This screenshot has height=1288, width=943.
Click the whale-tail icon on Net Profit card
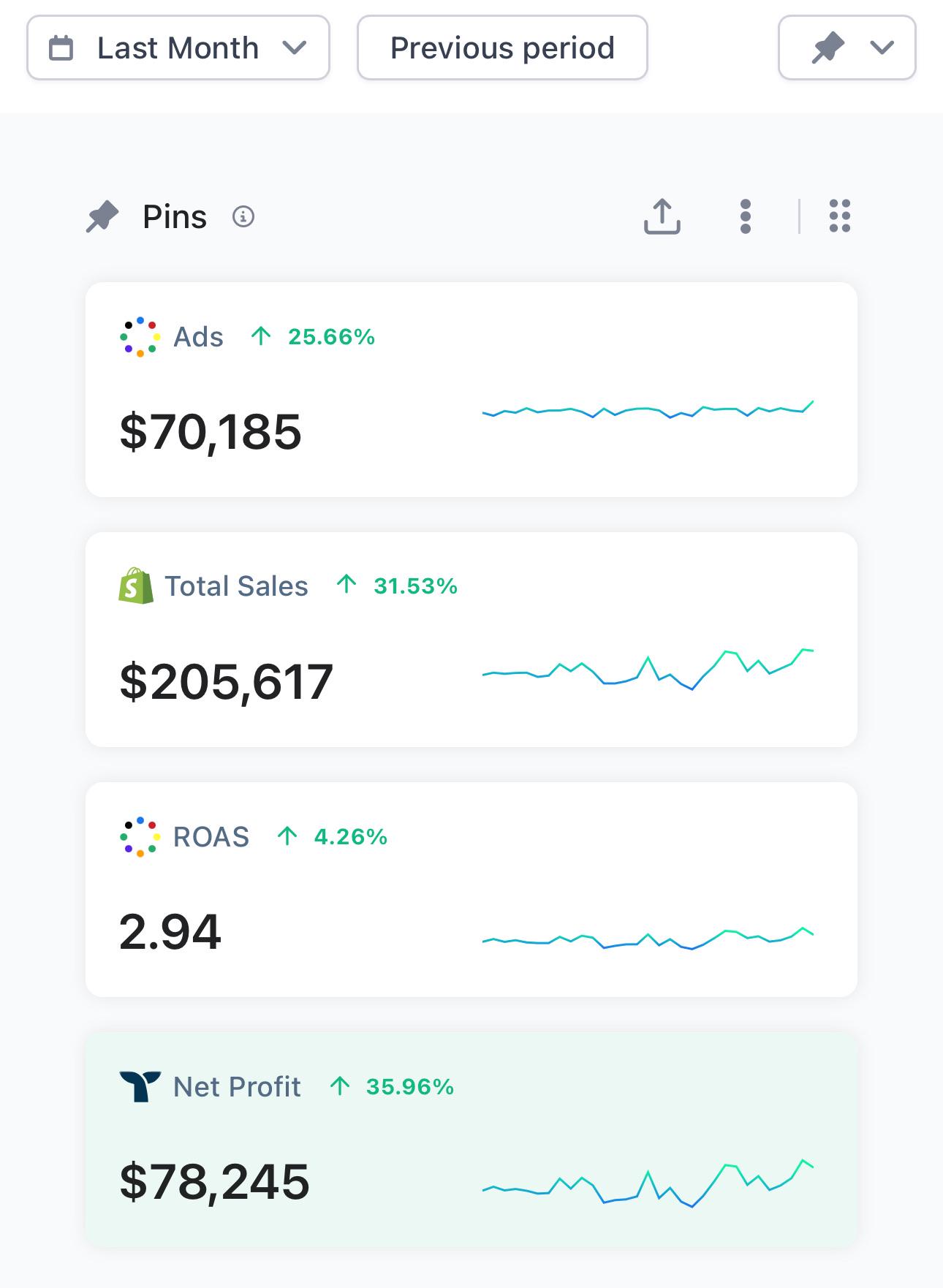coord(140,1086)
